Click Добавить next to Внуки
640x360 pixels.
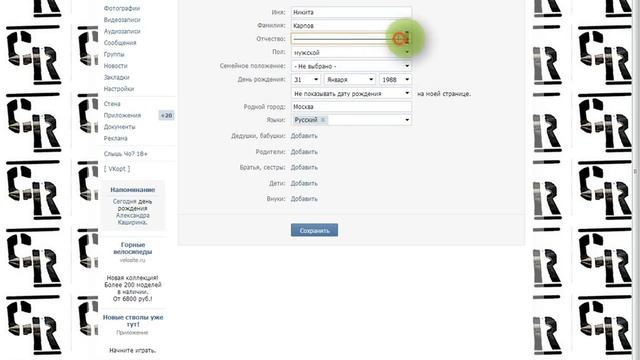[304, 199]
